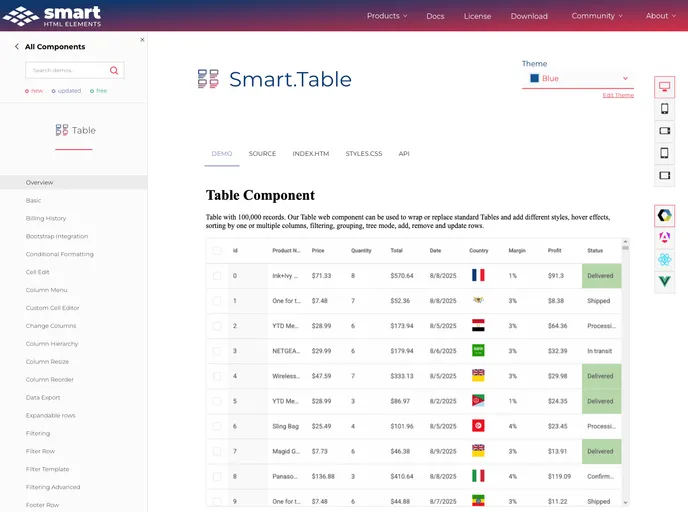Click the blue theme color swatch
This screenshot has width=688, height=512.
tap(534, 78)
